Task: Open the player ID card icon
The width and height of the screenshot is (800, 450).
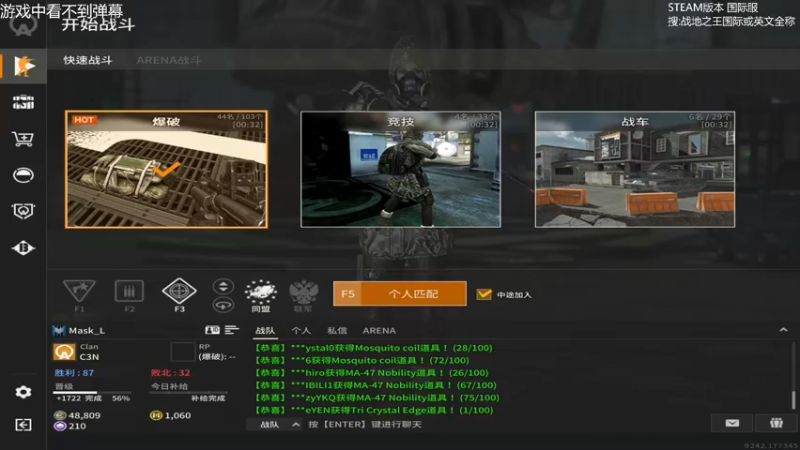Action: tap(212, 330)
